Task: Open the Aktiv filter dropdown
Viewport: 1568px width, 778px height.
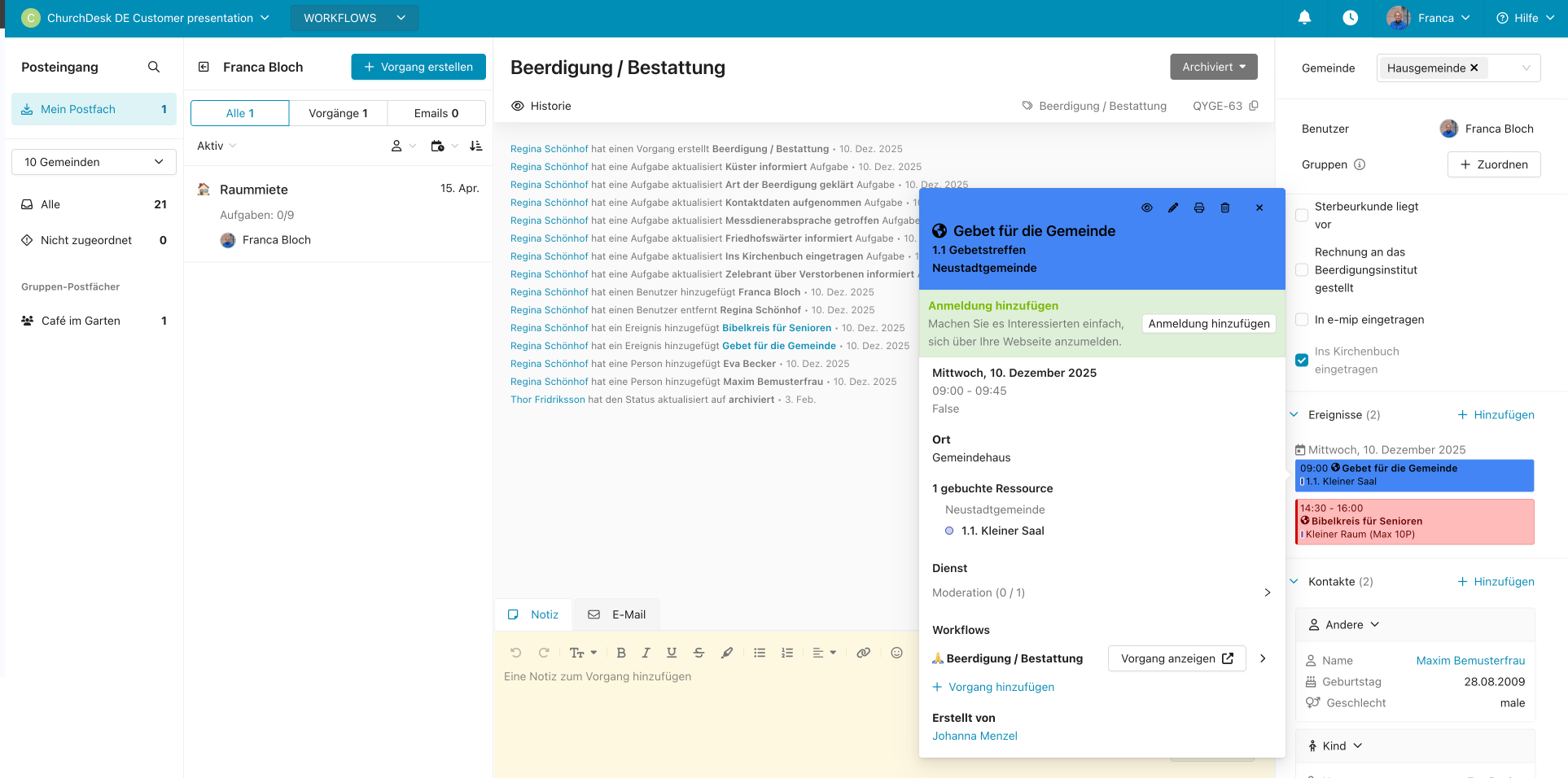Action: coord(217,146)
